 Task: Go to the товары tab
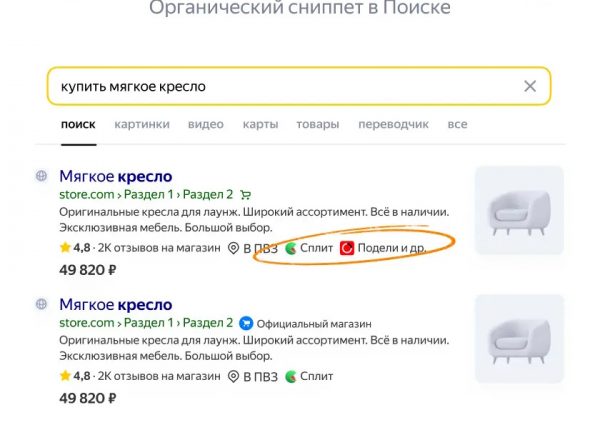(317, 125)
